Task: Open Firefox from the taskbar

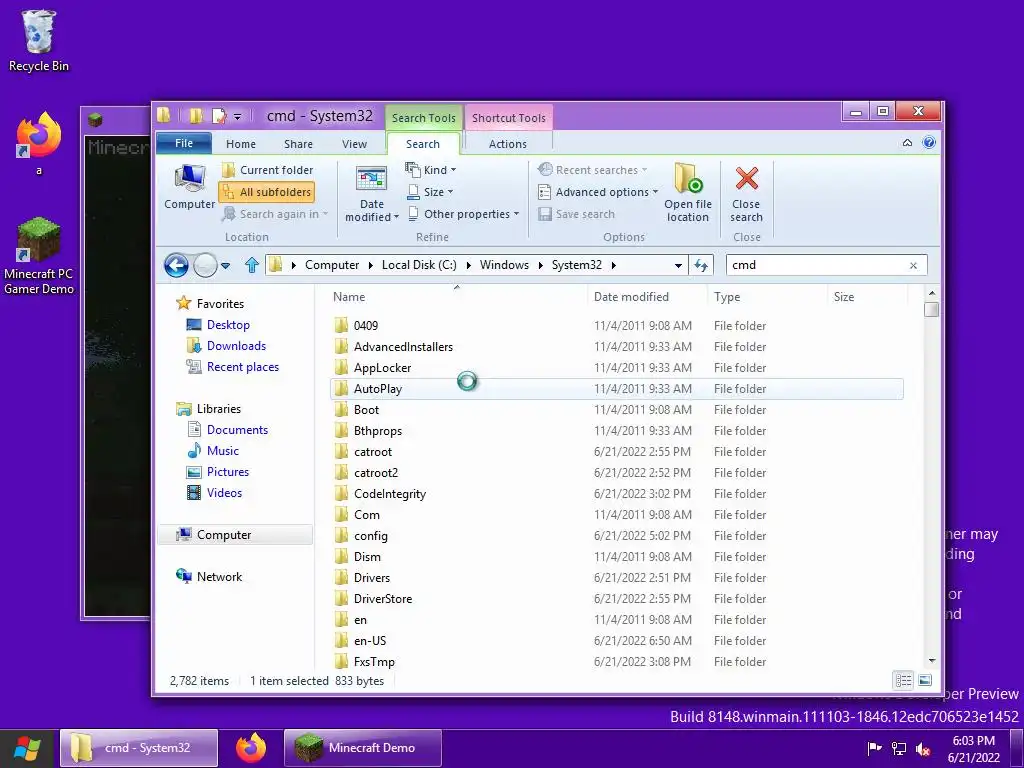Action: tap(251, 748)
